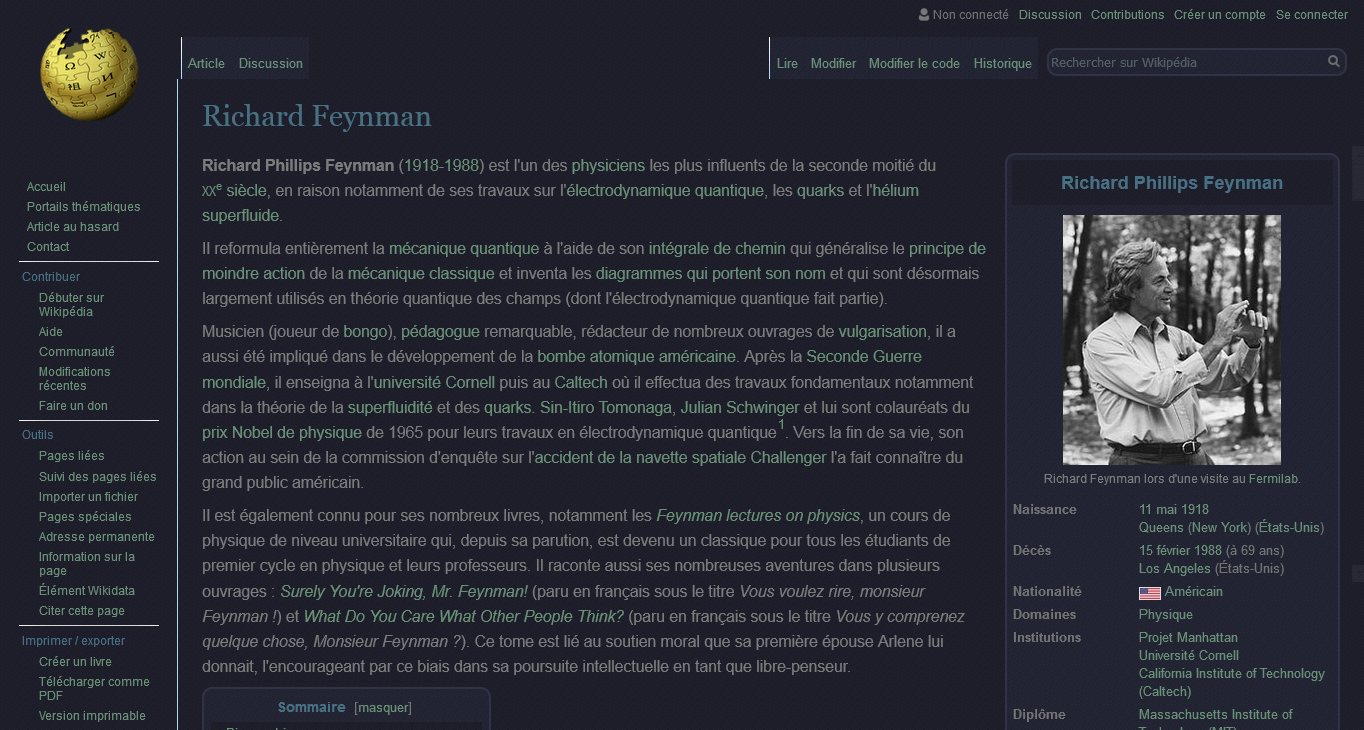Collapse the Imprimer / exporter sidebar section
The height and width of the screenshot is (730, 1364).
tap(74, 641)
